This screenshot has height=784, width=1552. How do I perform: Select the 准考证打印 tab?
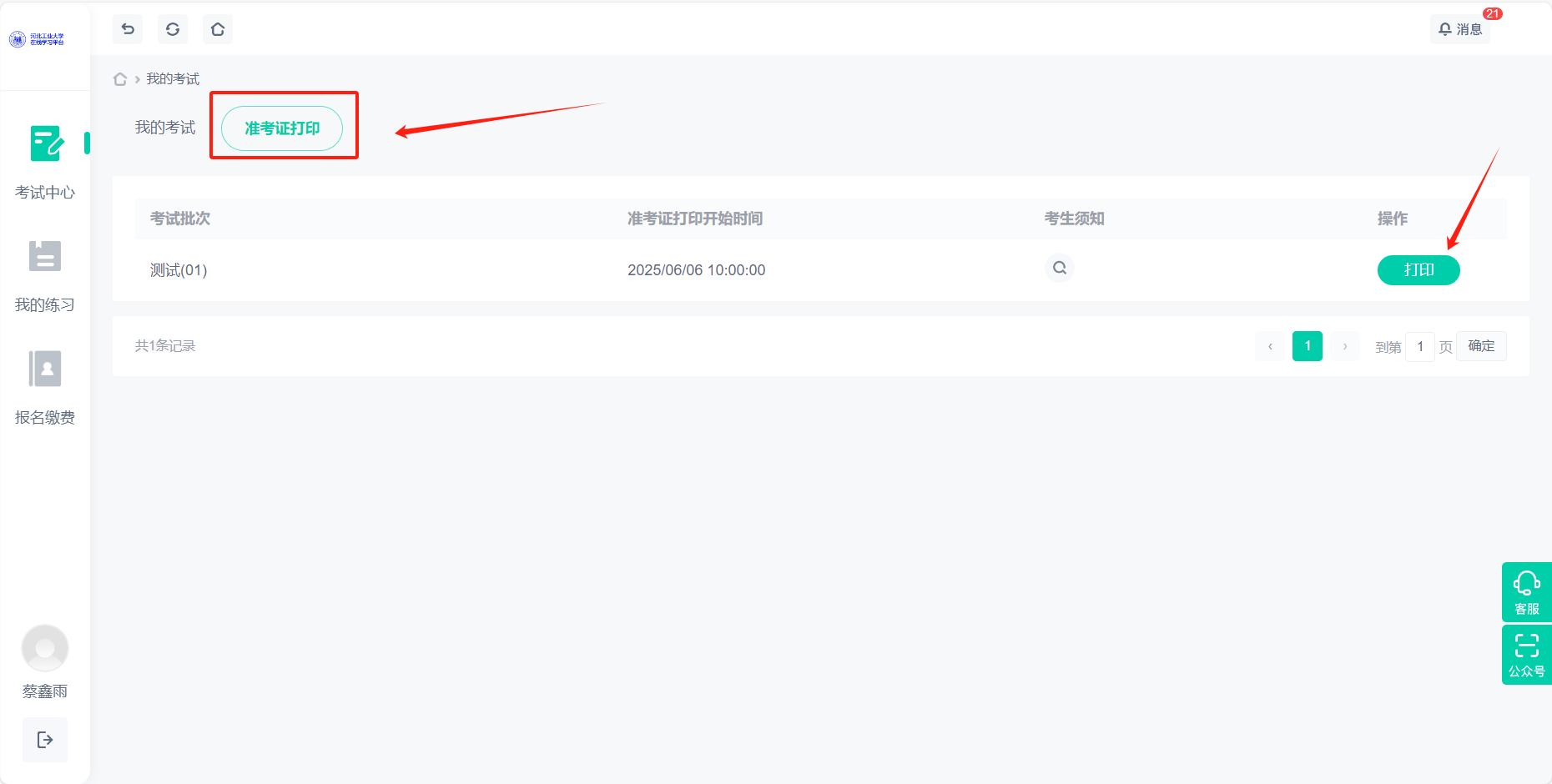coord(282,128)
